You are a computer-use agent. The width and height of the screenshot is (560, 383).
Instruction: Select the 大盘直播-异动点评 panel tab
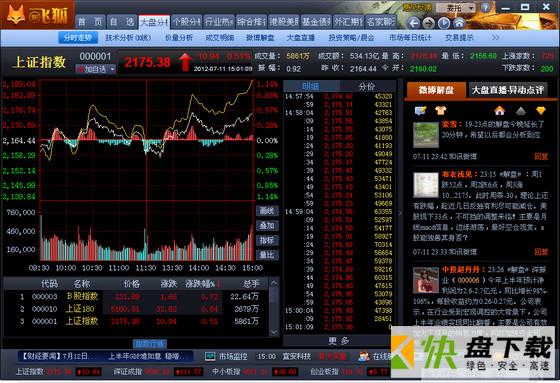(508, 90)
